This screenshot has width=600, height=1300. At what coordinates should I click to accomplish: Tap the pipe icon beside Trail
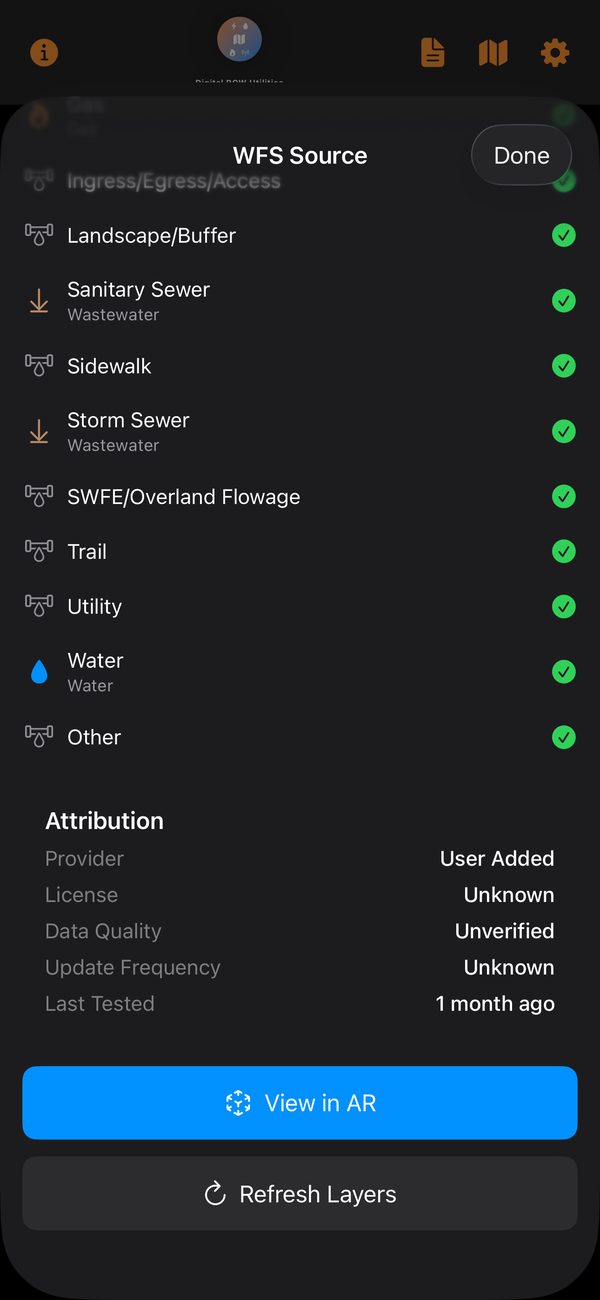39,551
